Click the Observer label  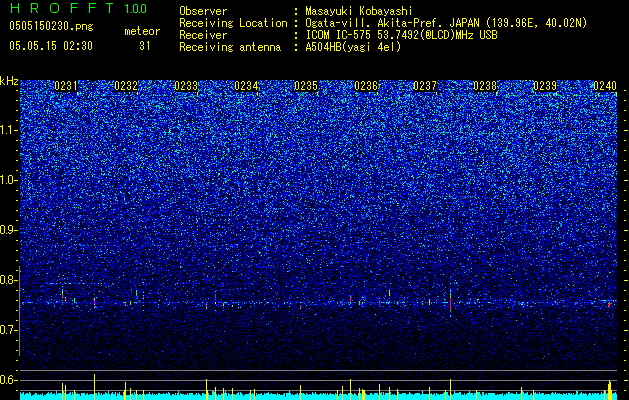point(203,11)
